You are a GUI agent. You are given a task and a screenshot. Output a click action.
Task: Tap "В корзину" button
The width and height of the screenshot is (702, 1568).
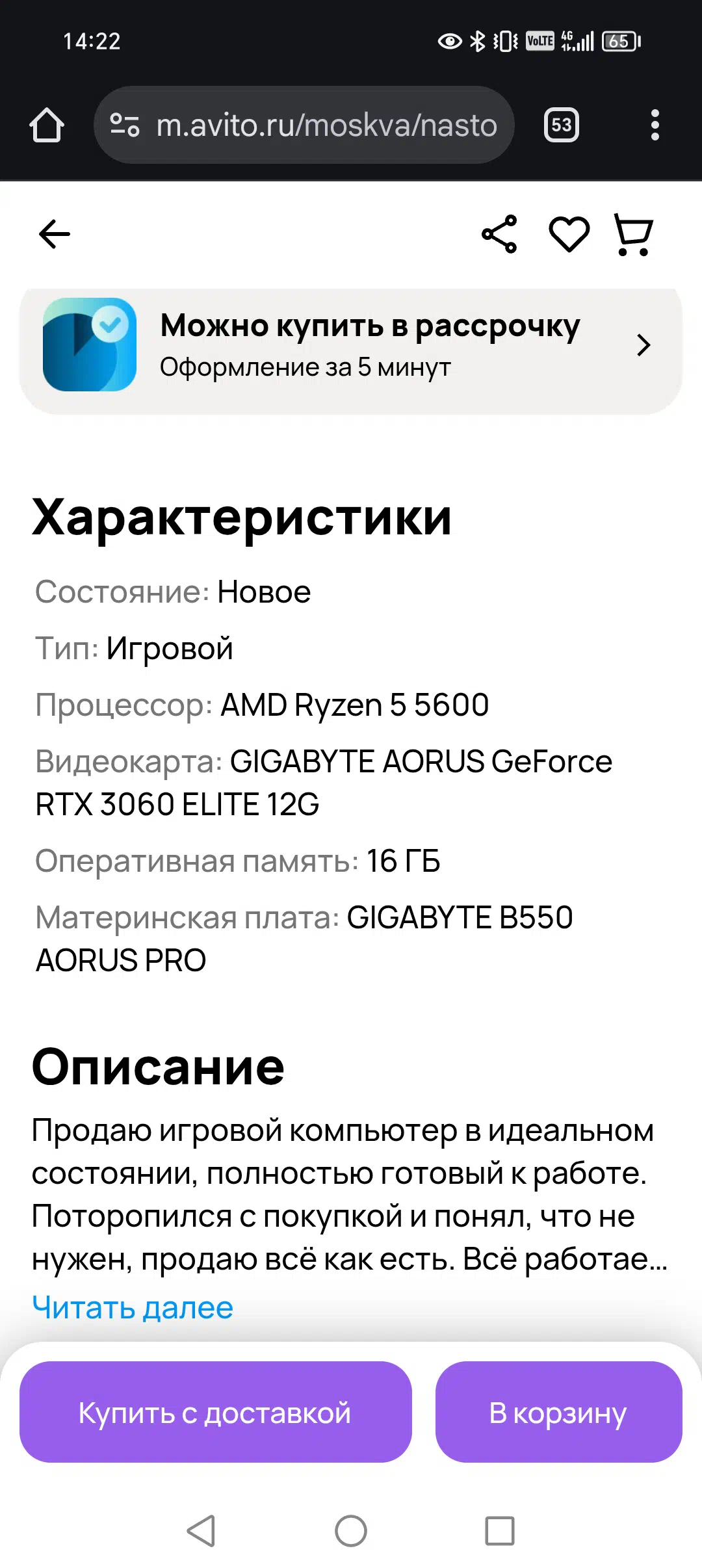[x=559, y=1412]
